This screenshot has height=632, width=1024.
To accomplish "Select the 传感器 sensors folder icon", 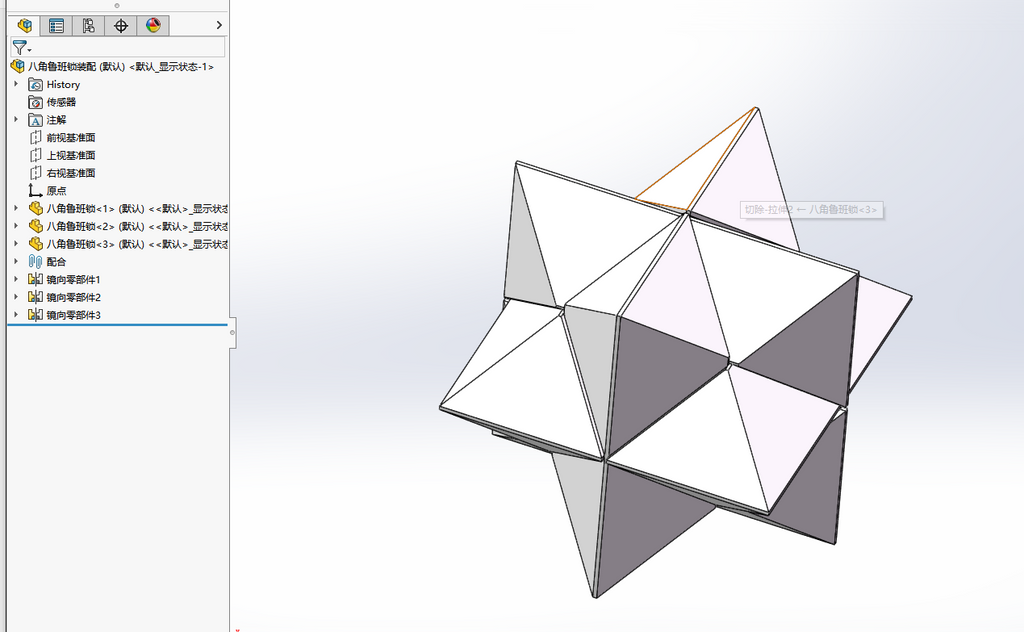I will tap(35, 102).
